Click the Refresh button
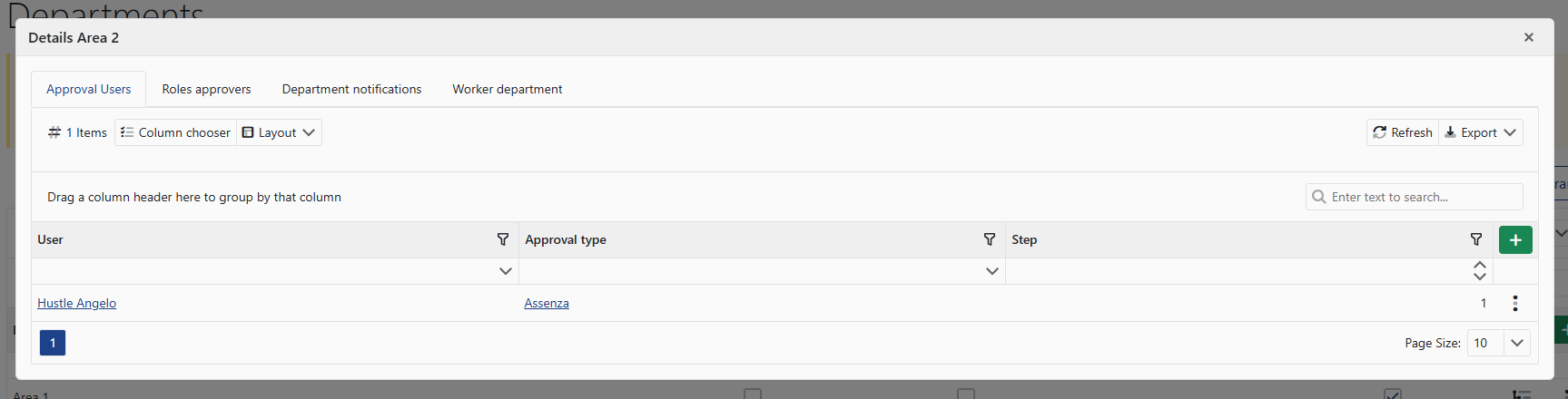 coord(1403,132)
